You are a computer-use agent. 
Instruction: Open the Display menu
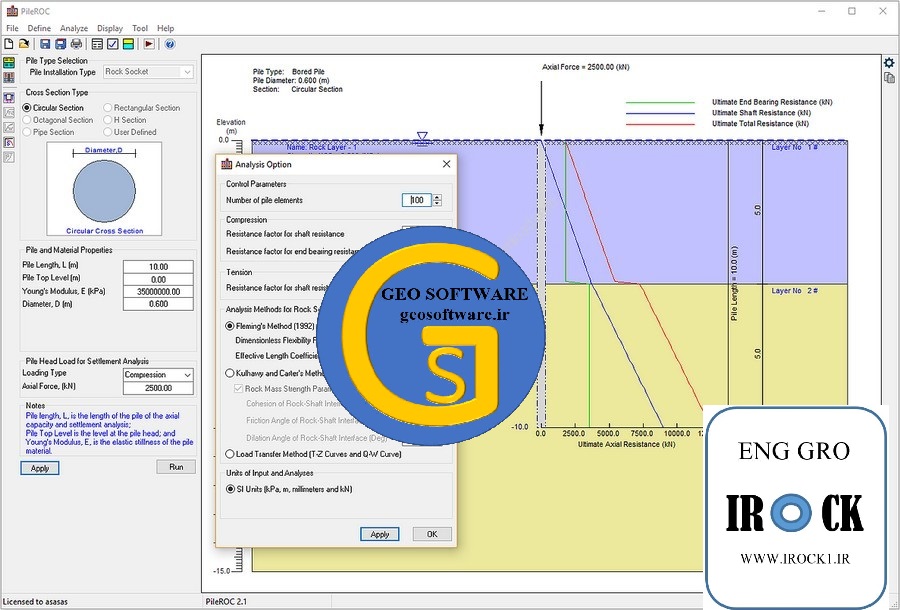click(x=110, y=29)
